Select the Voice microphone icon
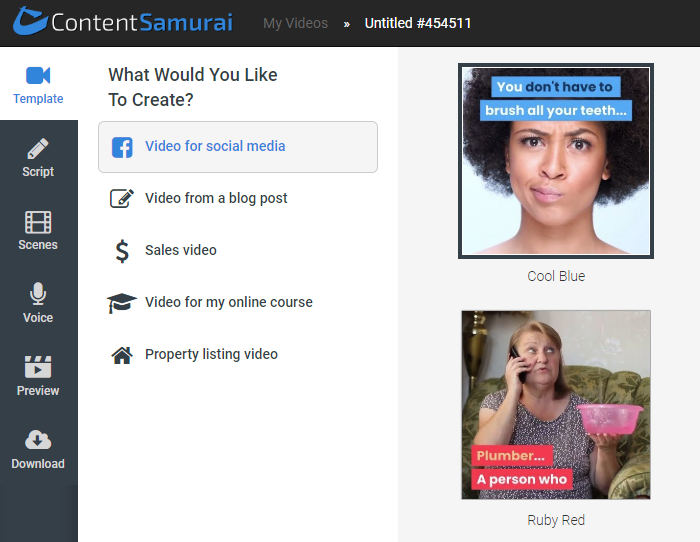This screenshot has width=700, height=542. (x=38, y=294)
